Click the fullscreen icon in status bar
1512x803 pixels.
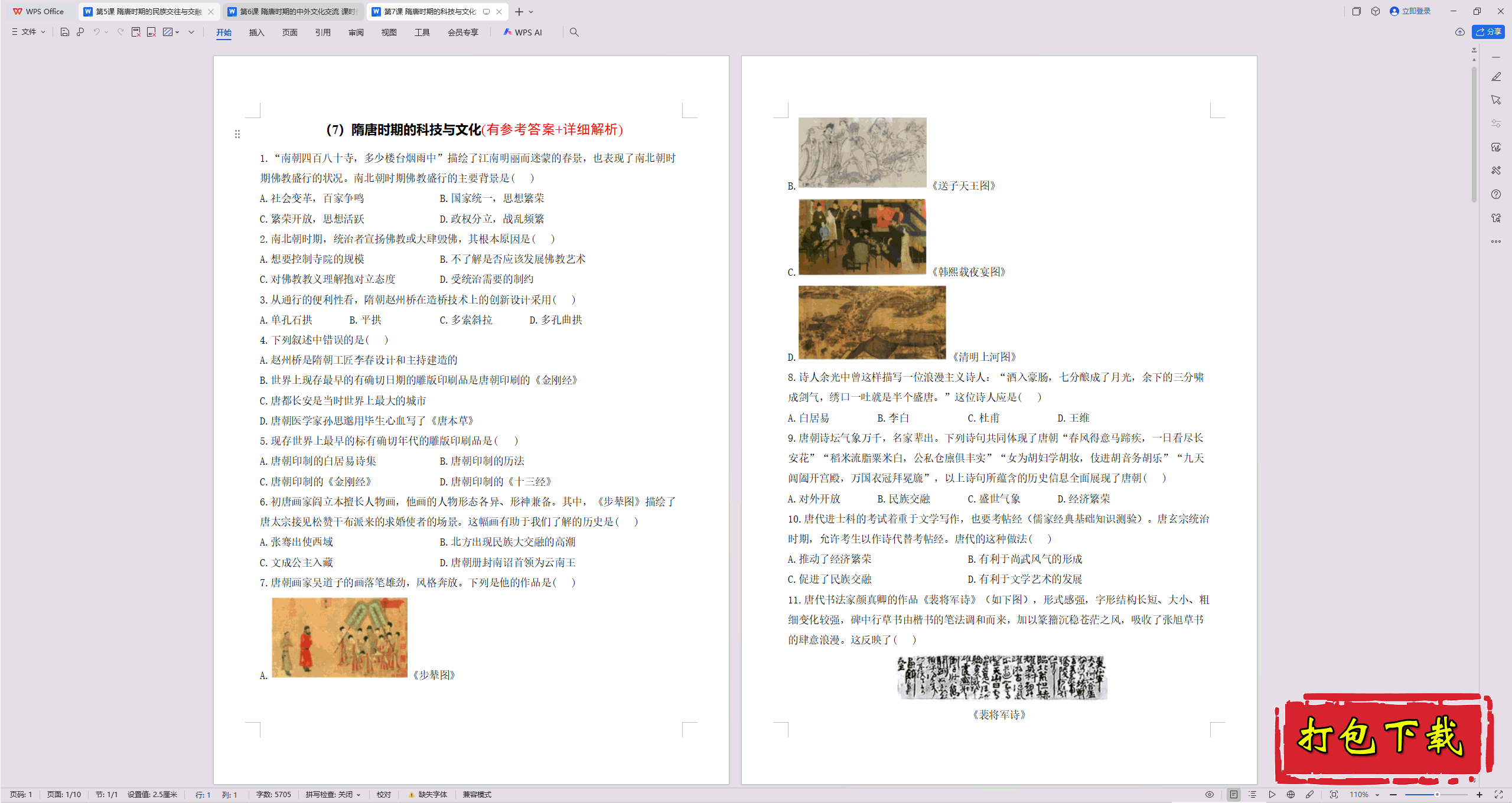pyautogui.click(x=1498, y=795)
